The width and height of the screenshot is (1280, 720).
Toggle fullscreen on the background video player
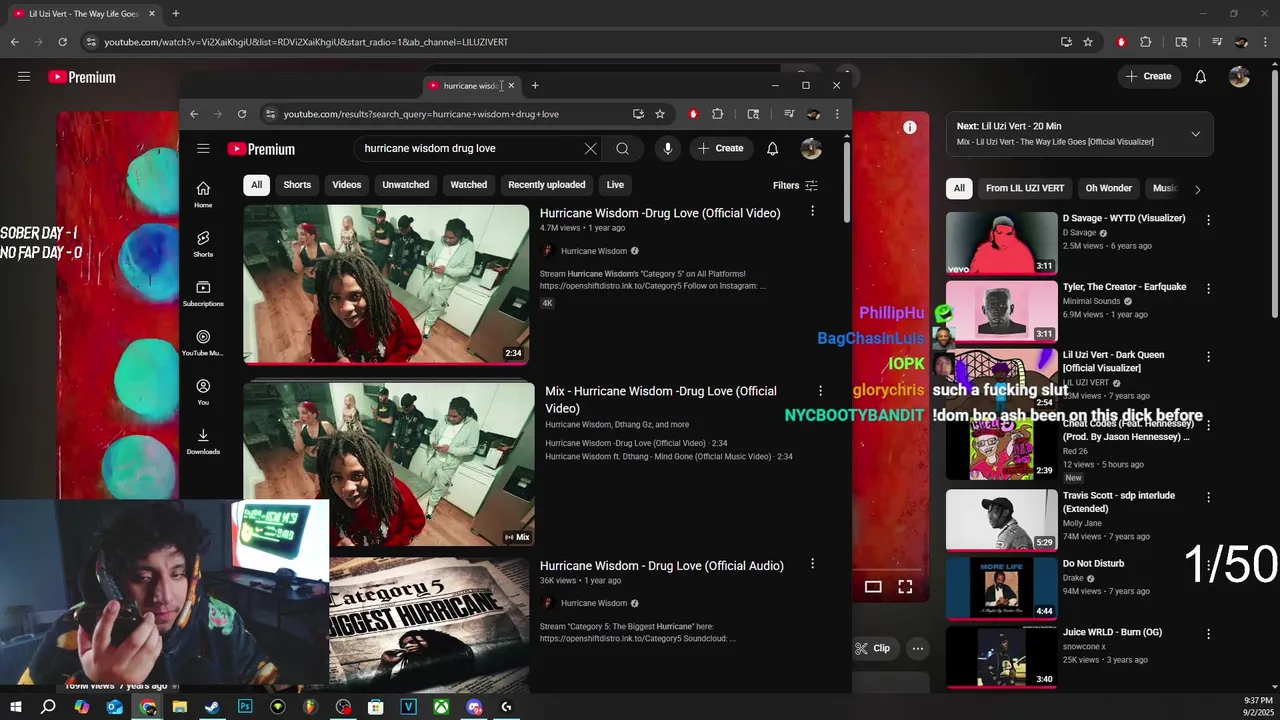[905, 587]
